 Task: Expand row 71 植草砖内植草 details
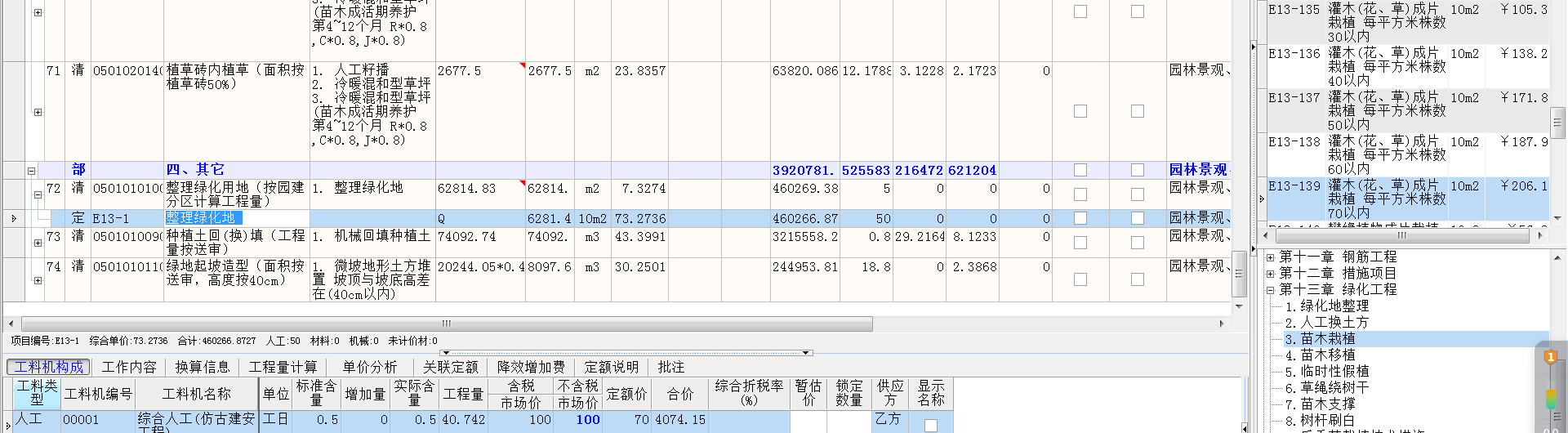tap(38, 112)
